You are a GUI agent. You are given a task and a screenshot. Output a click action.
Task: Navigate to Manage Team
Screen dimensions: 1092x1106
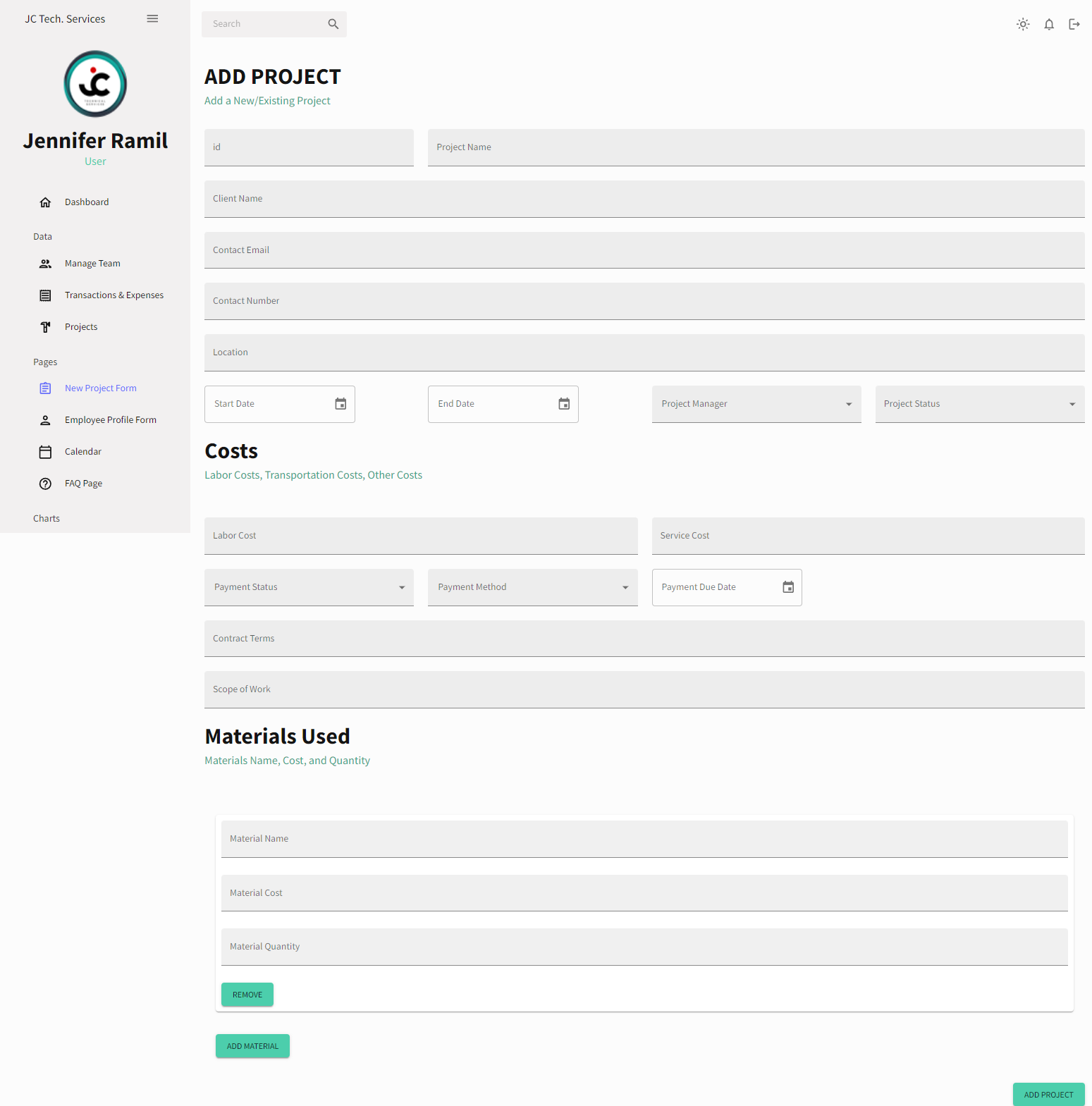[92, 264]
